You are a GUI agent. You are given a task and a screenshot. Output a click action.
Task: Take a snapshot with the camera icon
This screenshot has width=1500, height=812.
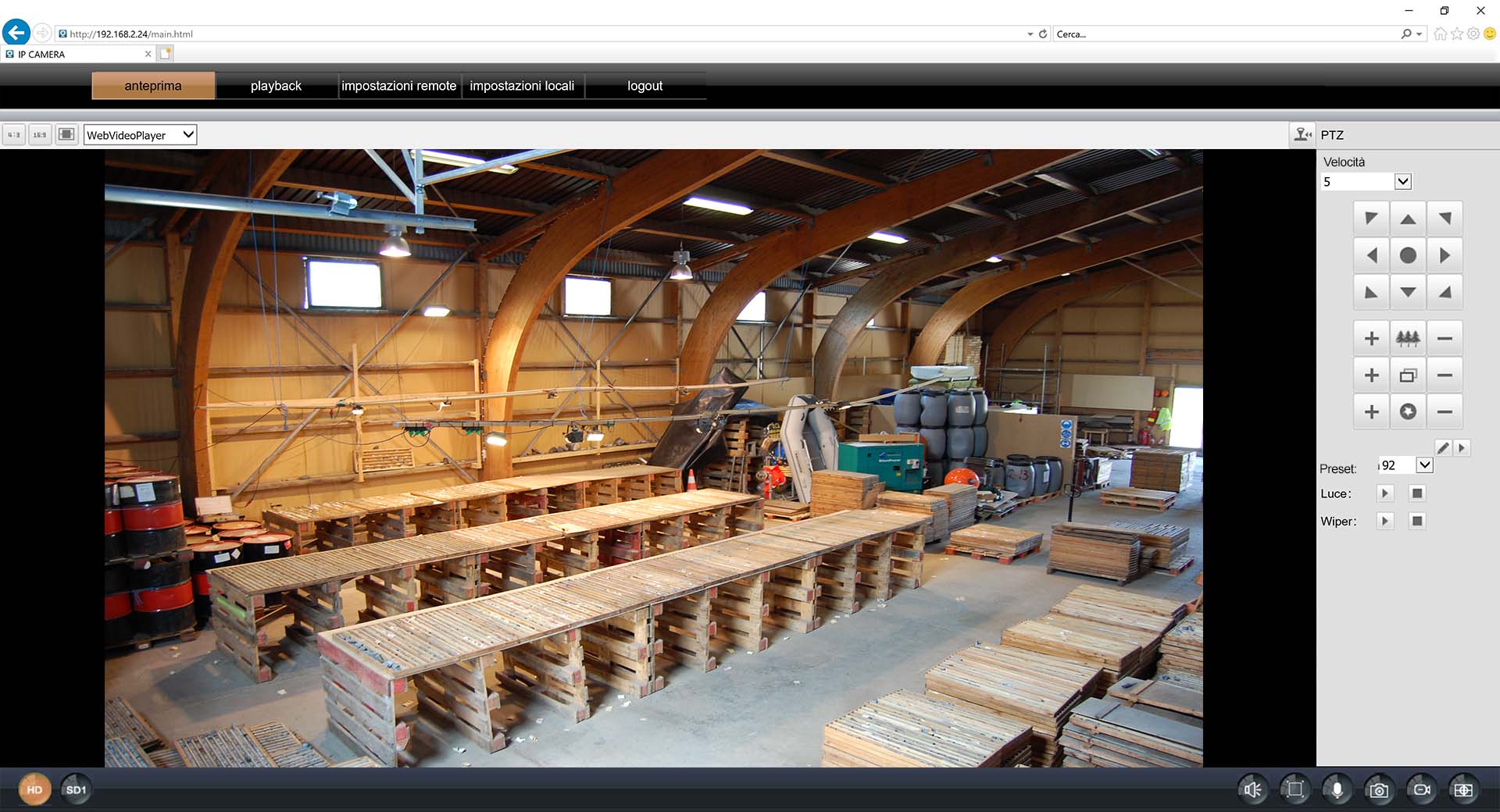click(x=1379, y=790)
